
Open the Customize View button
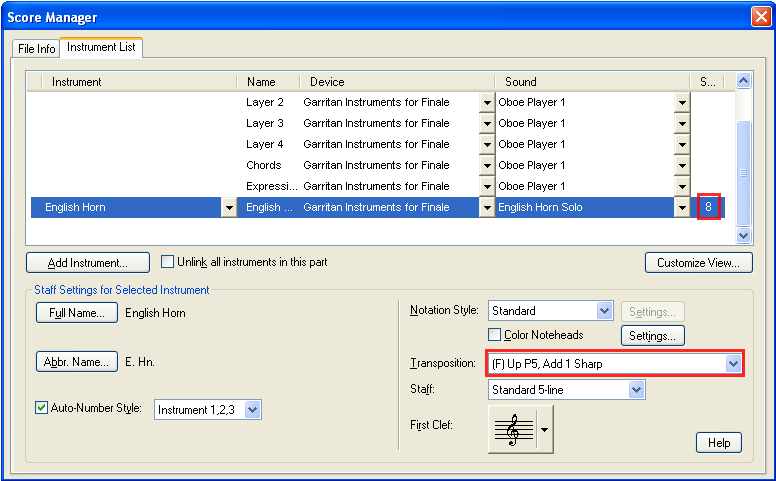(x=698, y=263)
